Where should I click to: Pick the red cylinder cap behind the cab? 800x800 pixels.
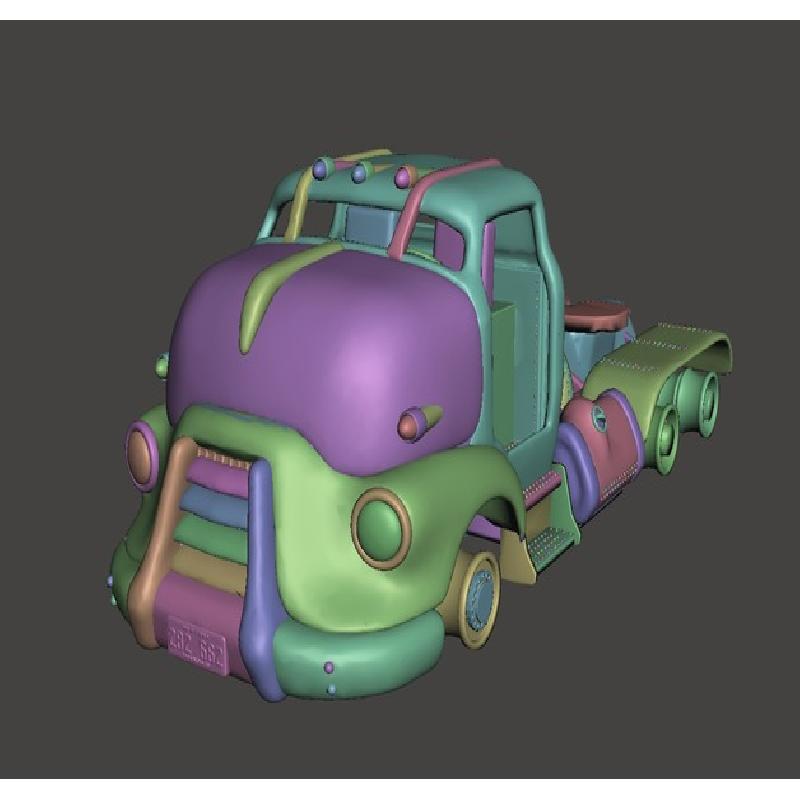pyautogui.click(x=597, y=315)
